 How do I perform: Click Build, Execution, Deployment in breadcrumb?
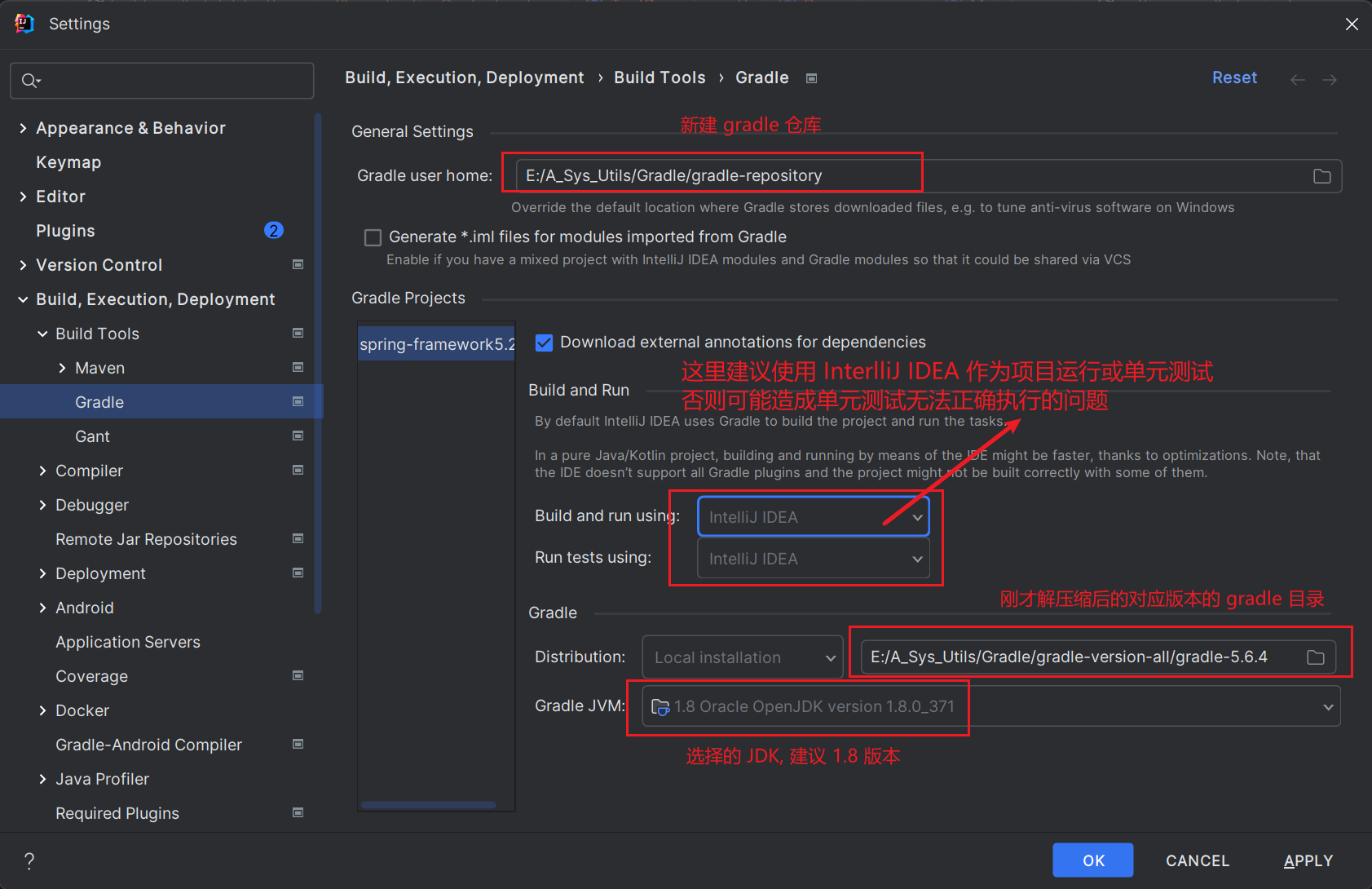(x=465, y=77)
